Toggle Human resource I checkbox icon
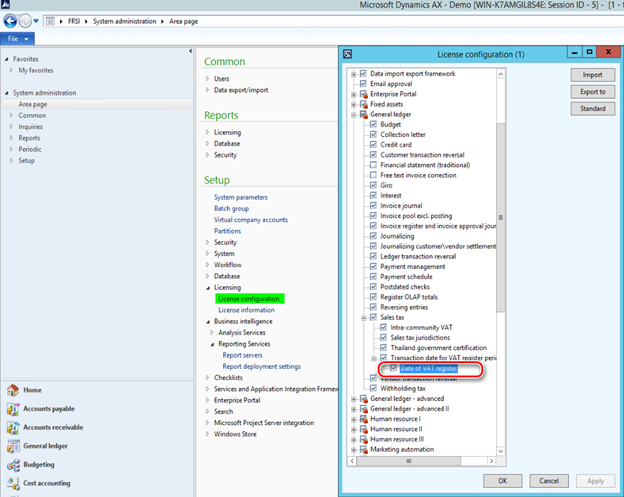Image resolution: width=624 pixels, height=497 pixels. click(x=364, y=419)
